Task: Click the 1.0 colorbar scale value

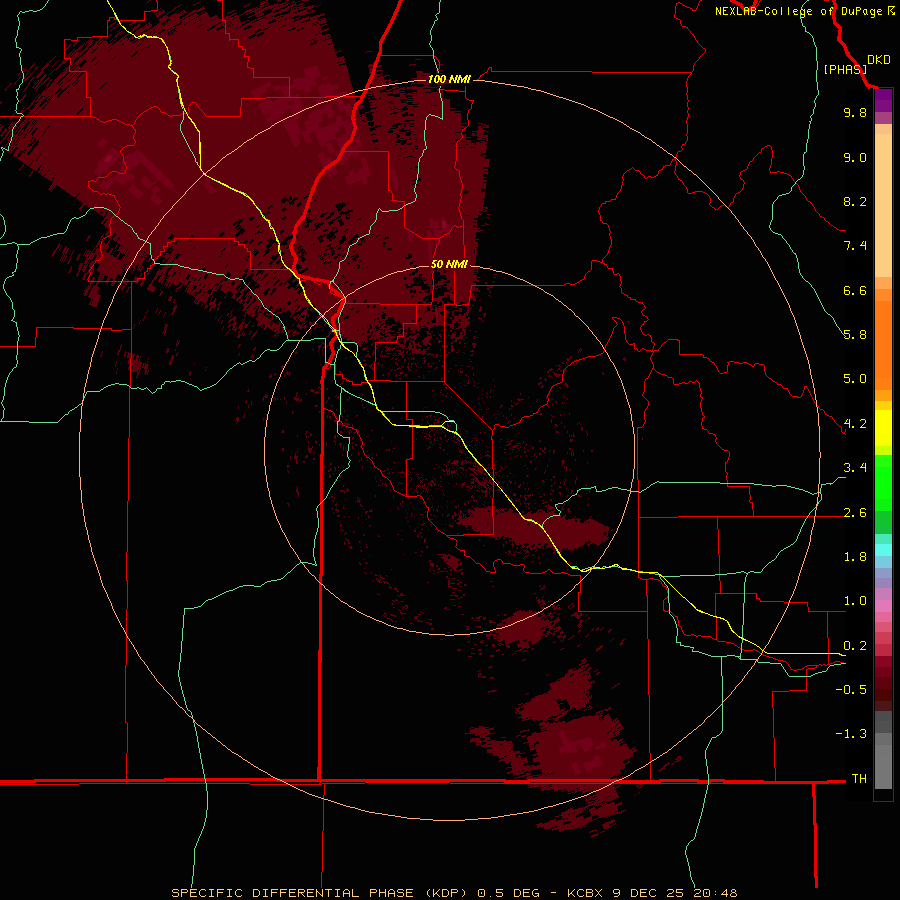Action: 855,601
